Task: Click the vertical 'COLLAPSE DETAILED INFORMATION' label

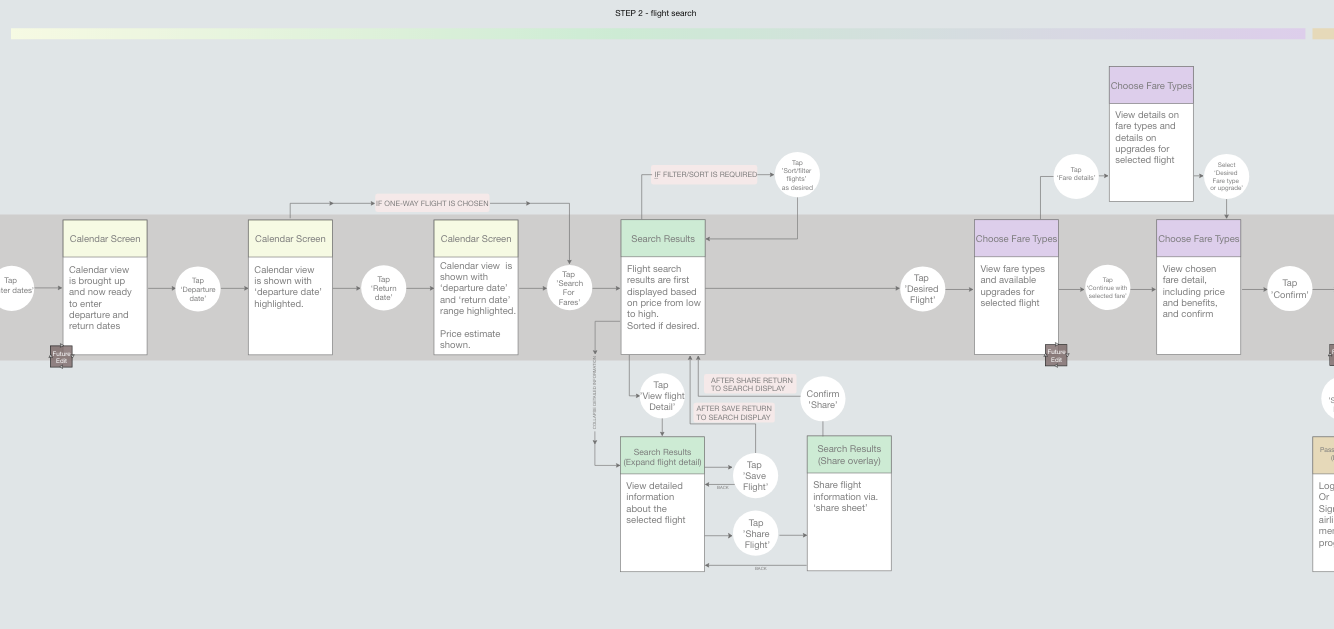Action: coord(594,392)
